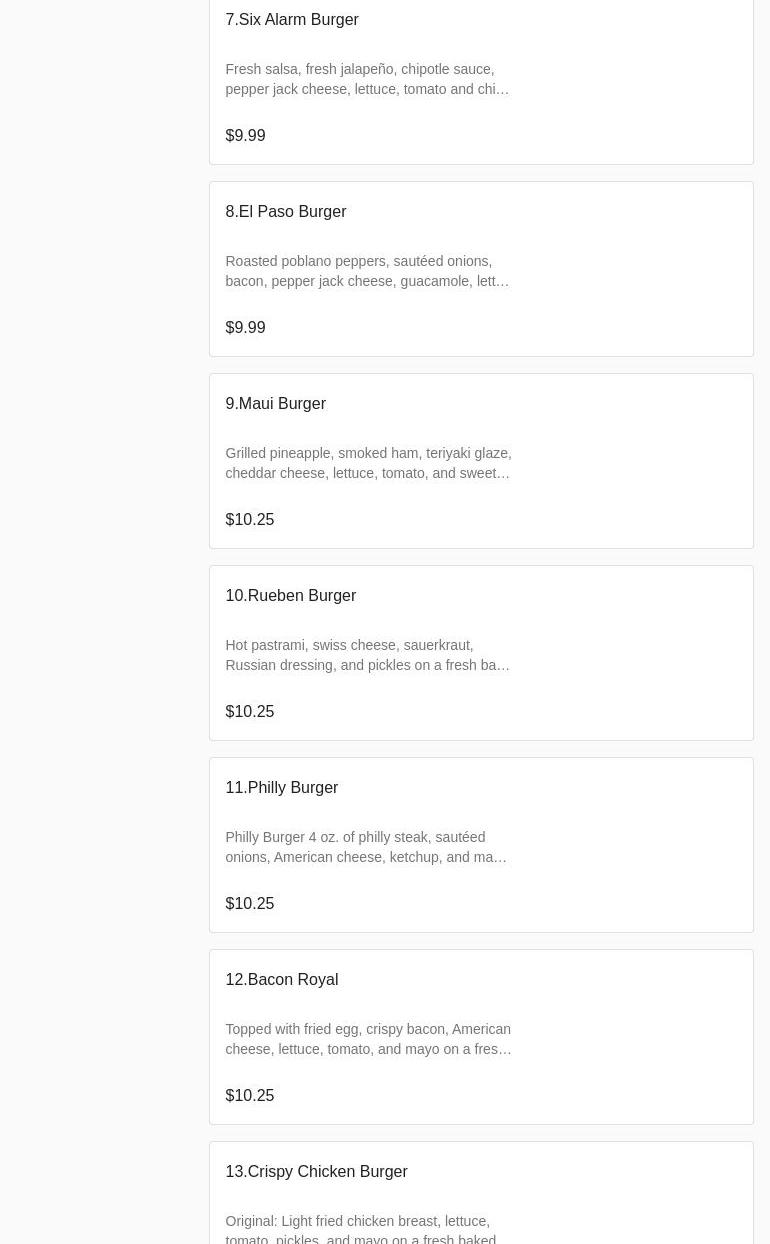Click the Six Alarm Burger fresh salsa description
Screen dimensions: 770x1244
click(x=367, y=79)
